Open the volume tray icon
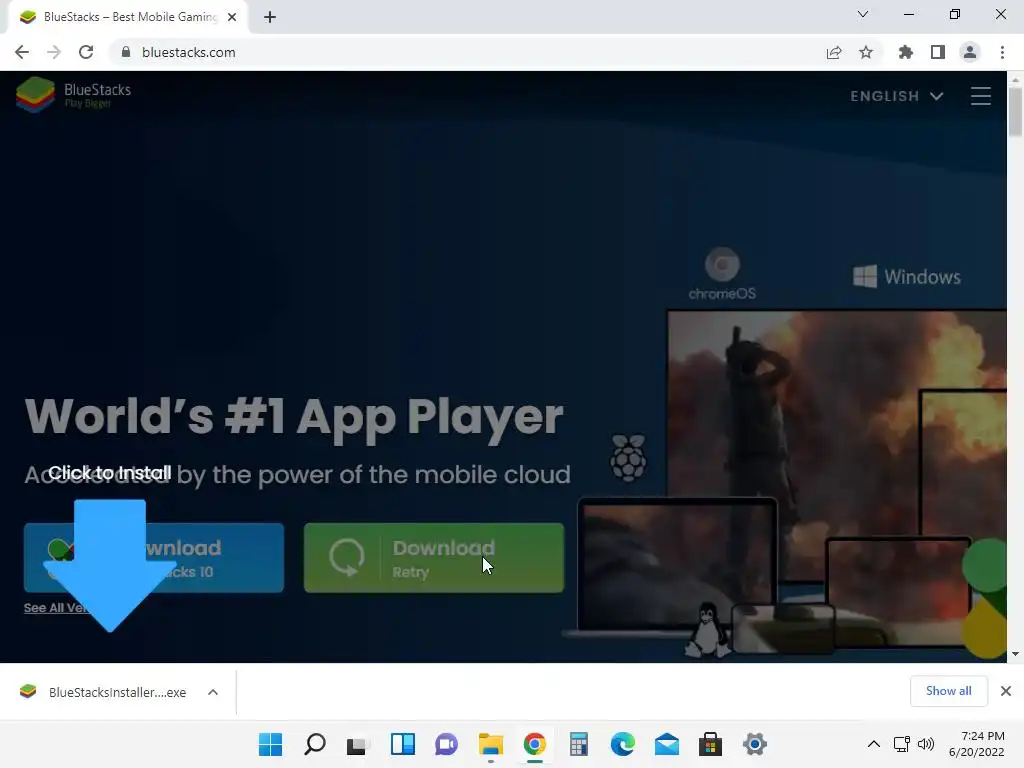Image resolution: width=1024 pixels, height=768 pixels. pyautogui.click(x=926, y=744)
